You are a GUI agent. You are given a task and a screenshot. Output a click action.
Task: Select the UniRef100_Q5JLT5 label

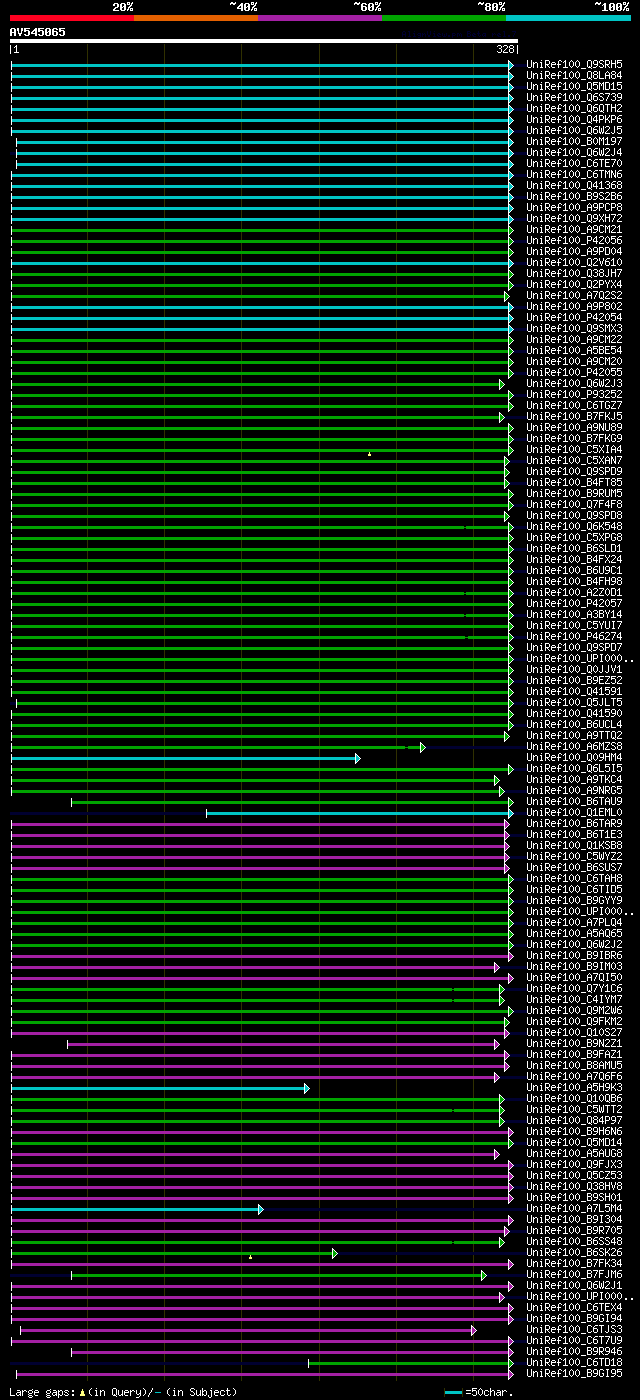574,702
